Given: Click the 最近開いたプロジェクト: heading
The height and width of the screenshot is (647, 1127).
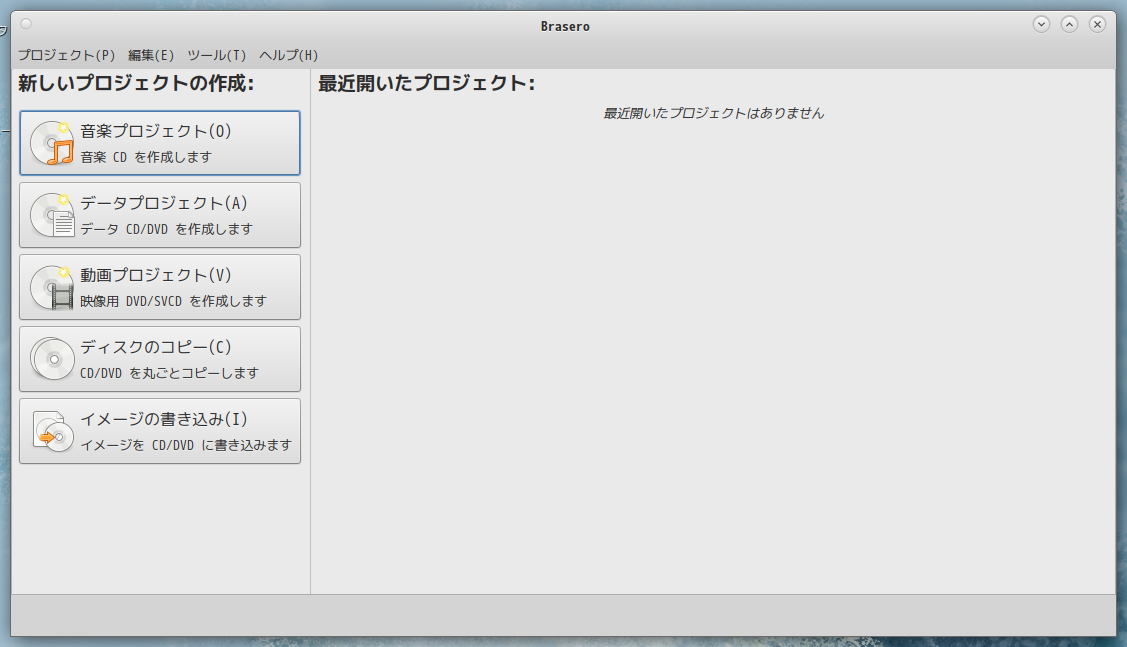Looking at the screenshot, I should pos(426,83).
